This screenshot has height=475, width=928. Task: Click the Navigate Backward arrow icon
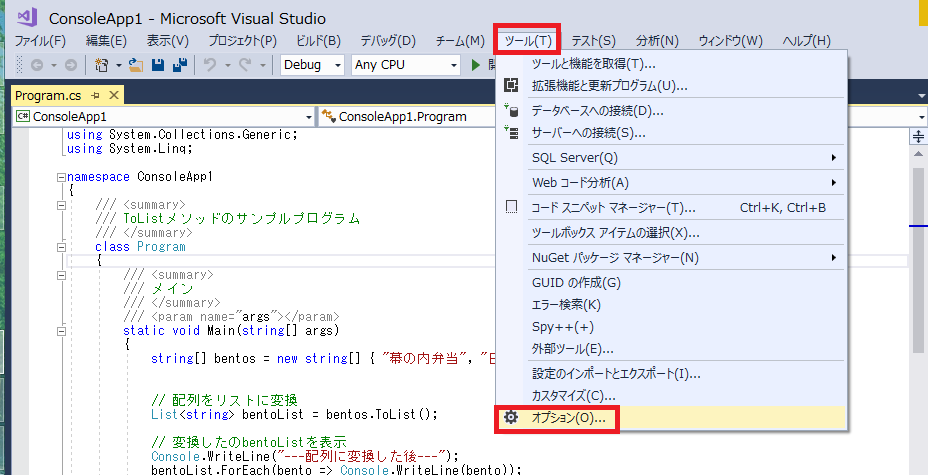point(37,66)
